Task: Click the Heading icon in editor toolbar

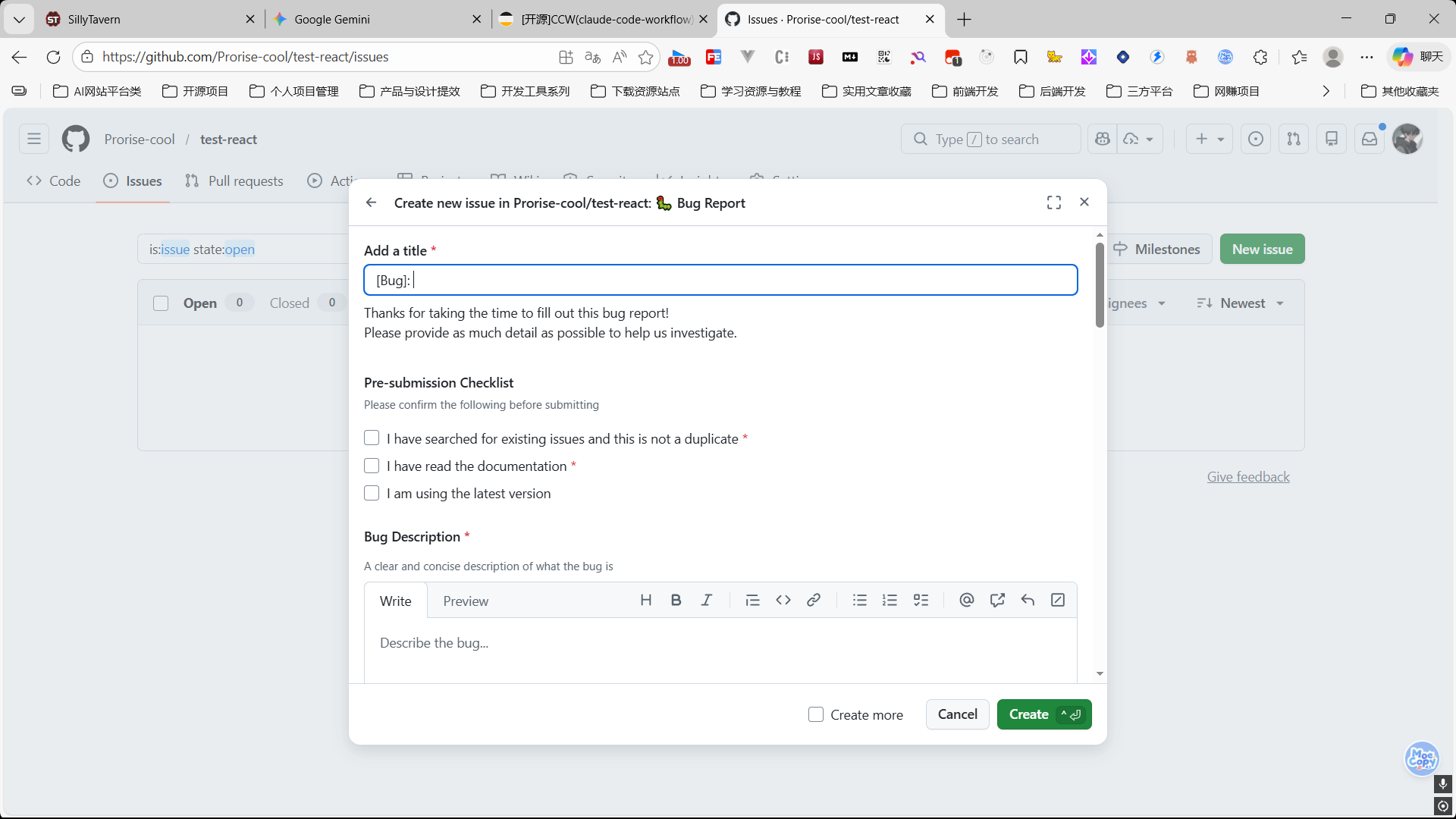Action: point(645,601)
